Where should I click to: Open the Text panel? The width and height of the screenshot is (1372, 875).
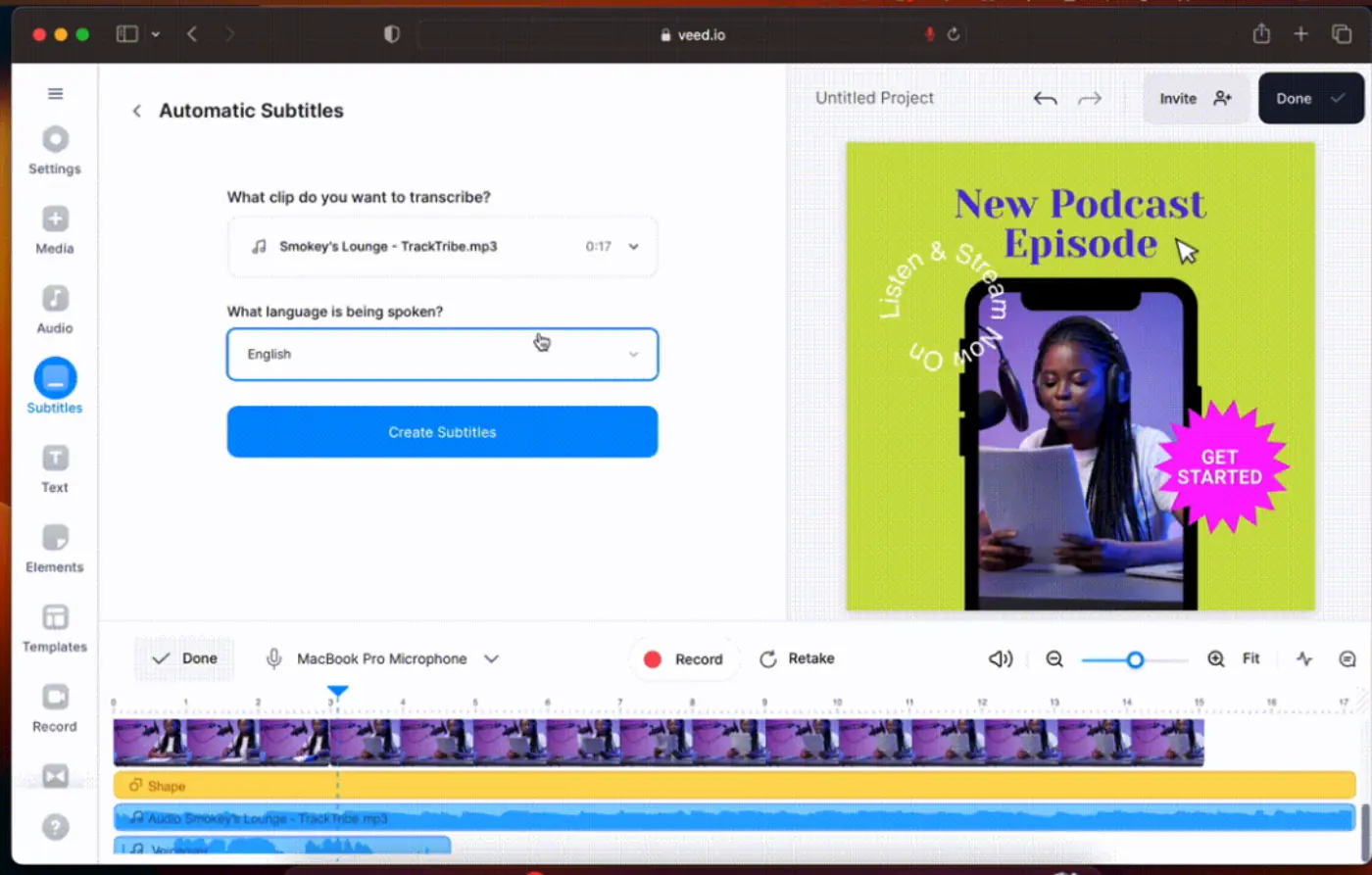[55, 468]
